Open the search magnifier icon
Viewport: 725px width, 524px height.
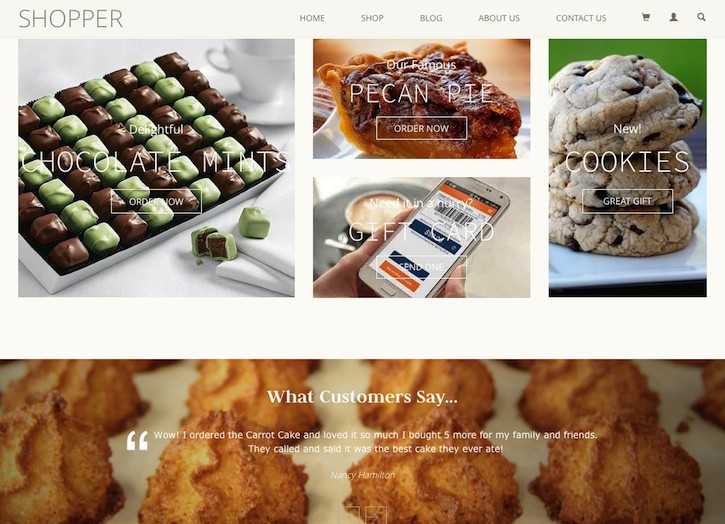coord(701,18)
